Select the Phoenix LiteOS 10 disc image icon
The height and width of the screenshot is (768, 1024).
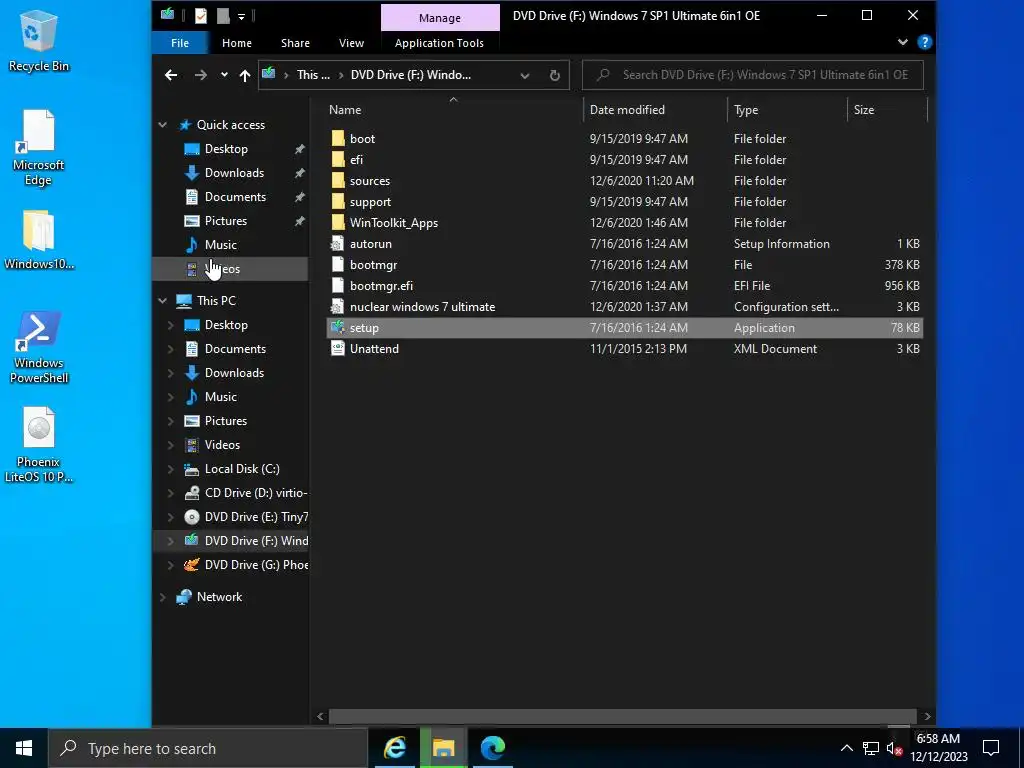pyautogui.click(x=39, y=445)
